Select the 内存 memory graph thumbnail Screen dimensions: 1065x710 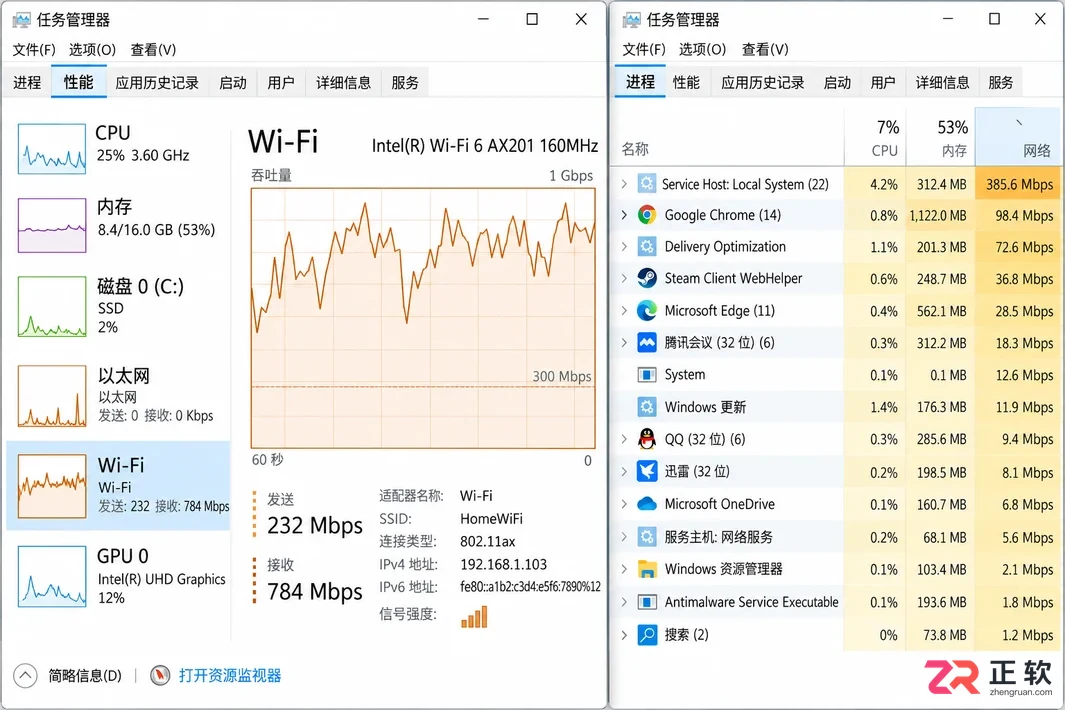point(52,225)
